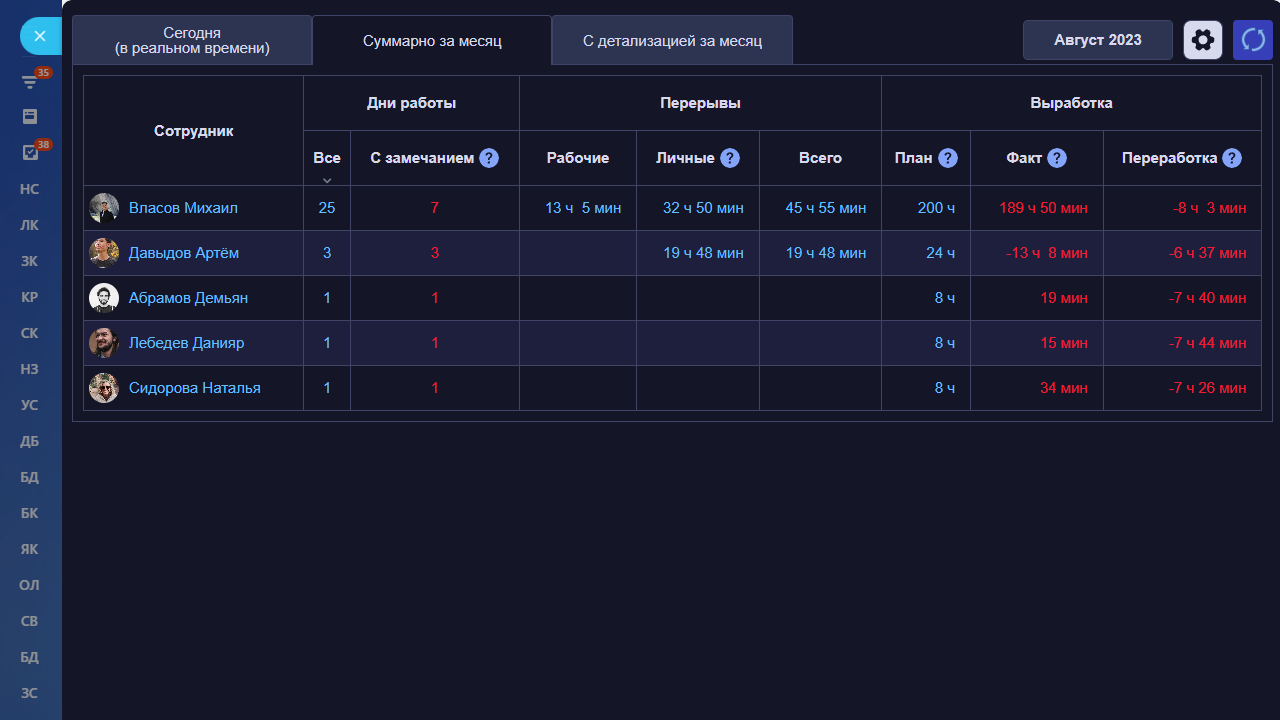Select the ЯК sidebar item
The height and width of the screenshot is (720, 1280).
point(30,549)
